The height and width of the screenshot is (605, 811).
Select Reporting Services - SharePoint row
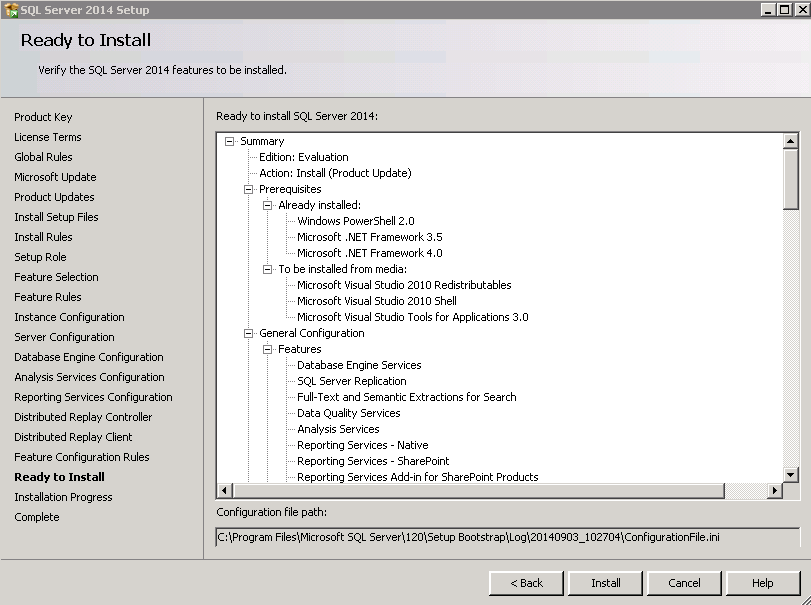click(x=373, y=462)
